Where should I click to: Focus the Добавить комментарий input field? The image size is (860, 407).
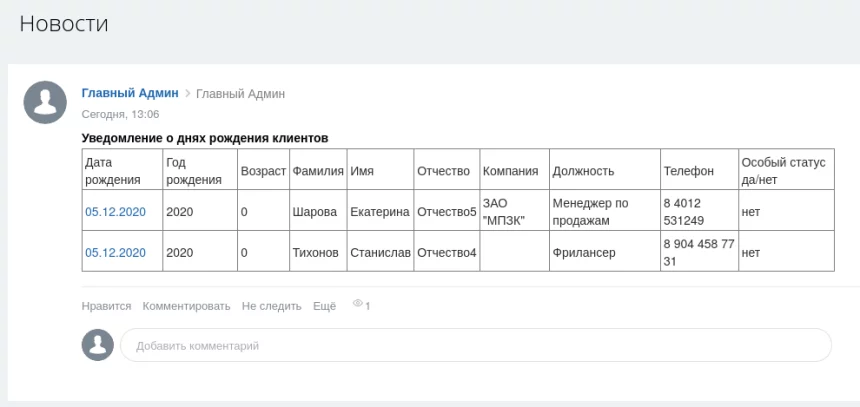point(475,346)
